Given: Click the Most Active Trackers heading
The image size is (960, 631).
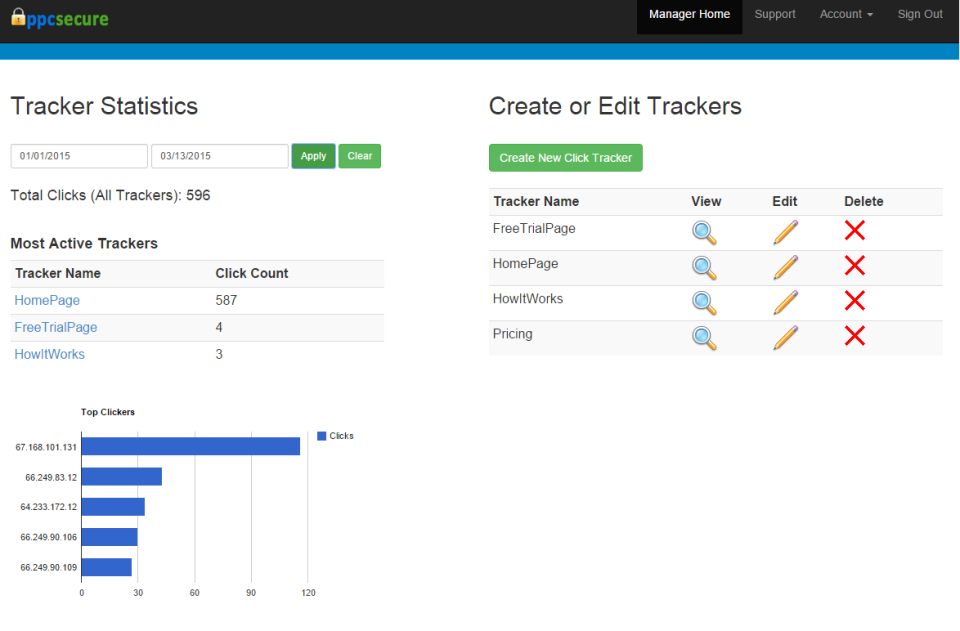Looking at the screenshot, I should pos(84,244).
